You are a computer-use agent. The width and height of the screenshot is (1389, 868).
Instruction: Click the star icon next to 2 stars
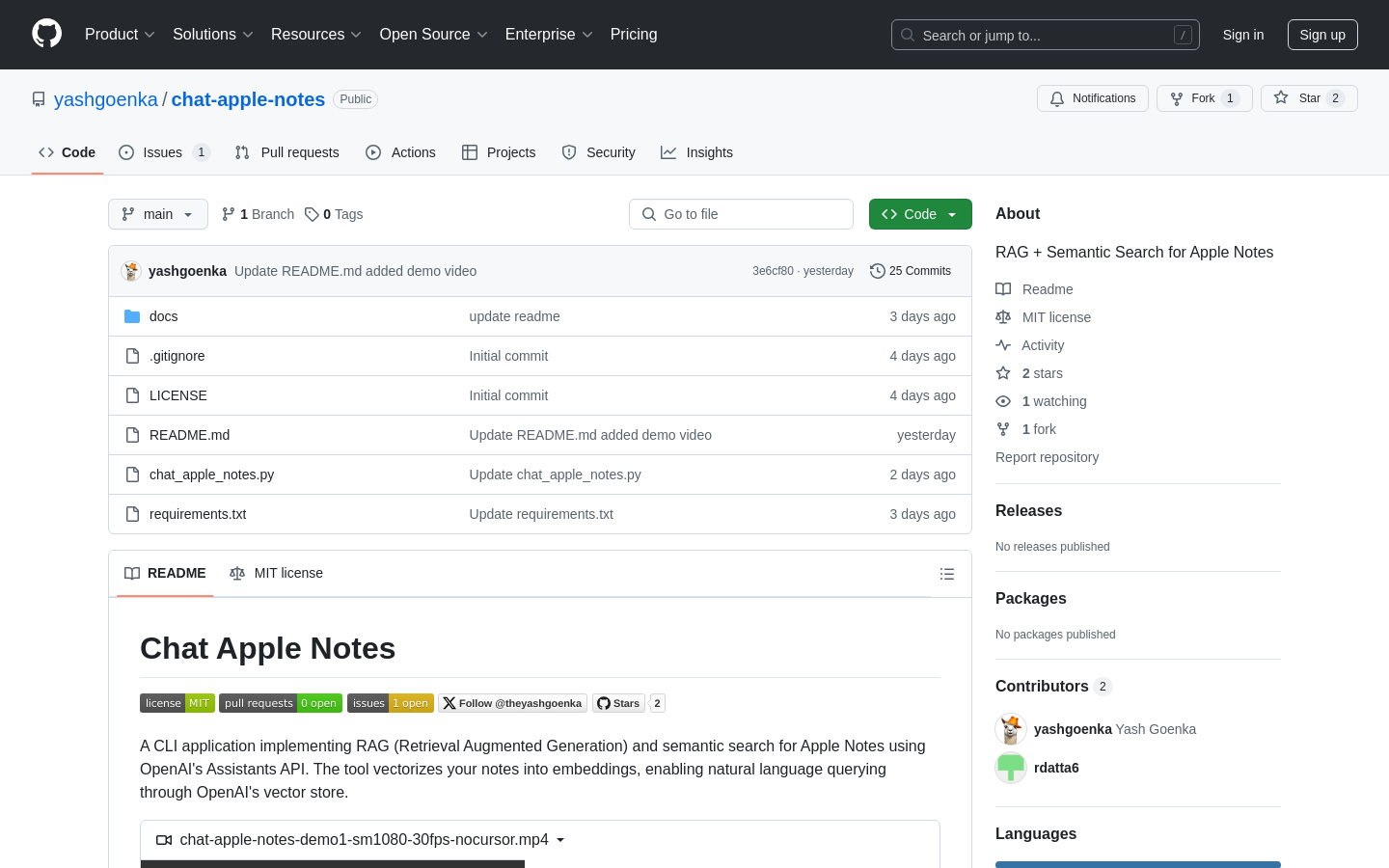(1003, 373)
